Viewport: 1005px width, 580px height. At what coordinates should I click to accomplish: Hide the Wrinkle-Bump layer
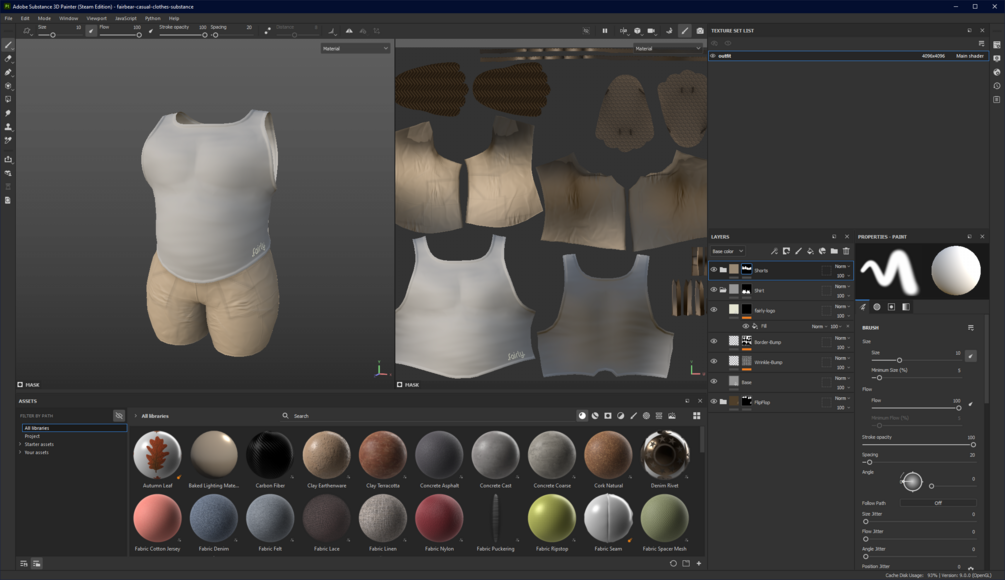point(713,361)
